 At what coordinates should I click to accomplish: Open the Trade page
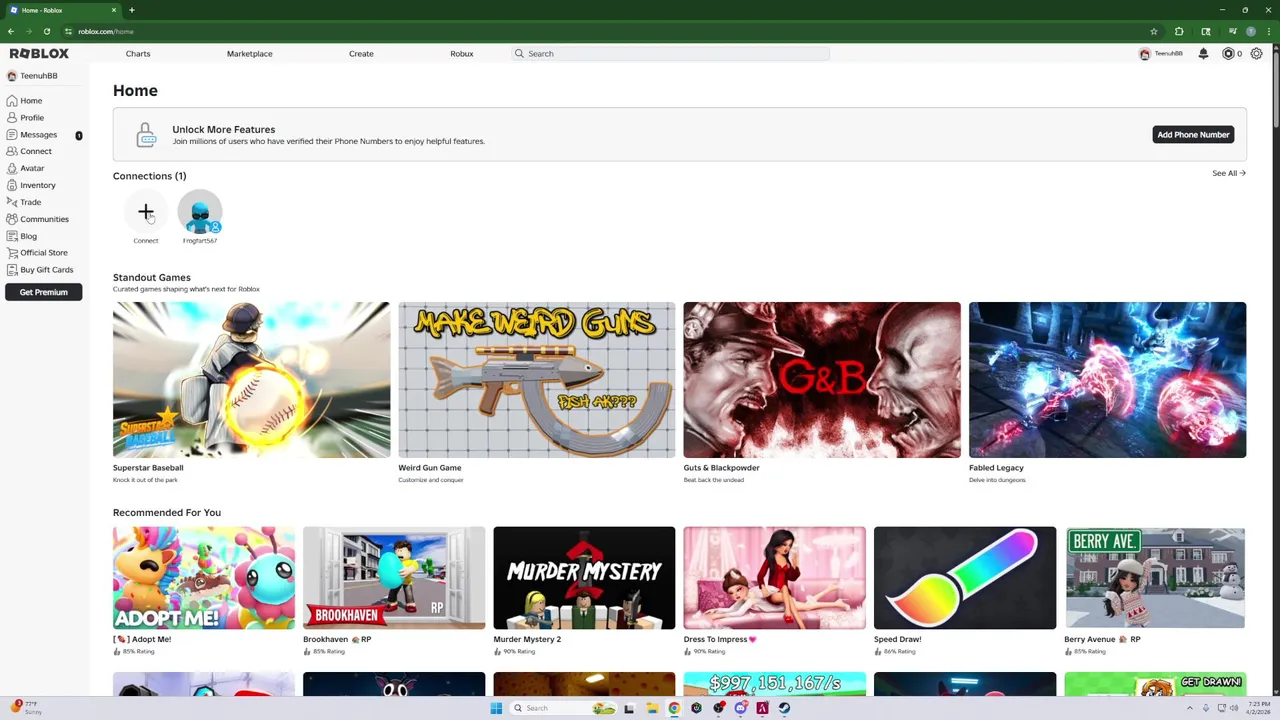[x=23, y=203]
